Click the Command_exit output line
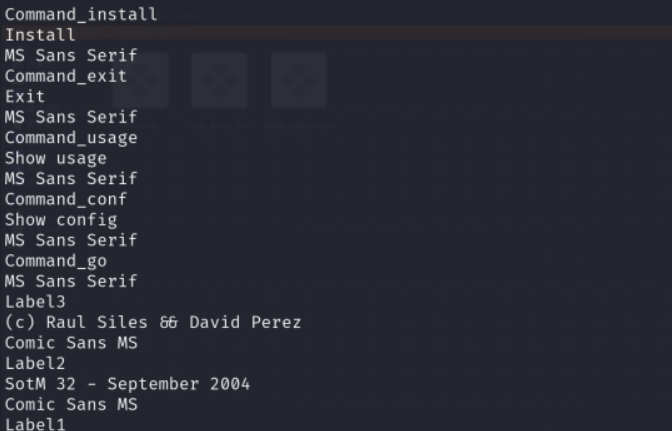The image size is (672, 431). click(66, 76)
